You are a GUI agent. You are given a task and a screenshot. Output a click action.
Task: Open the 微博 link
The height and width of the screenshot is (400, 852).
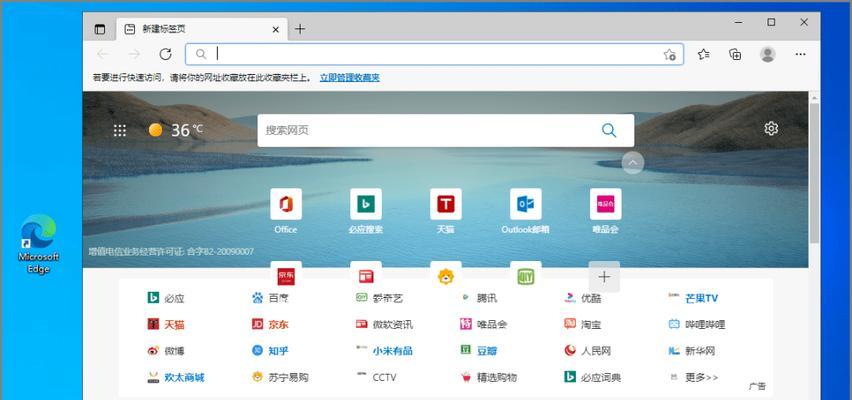[x=166, y=351]
